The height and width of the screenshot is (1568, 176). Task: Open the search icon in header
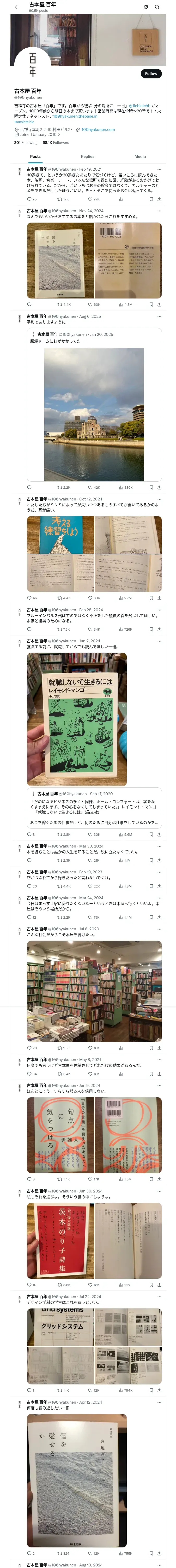(x=157, y=7)
